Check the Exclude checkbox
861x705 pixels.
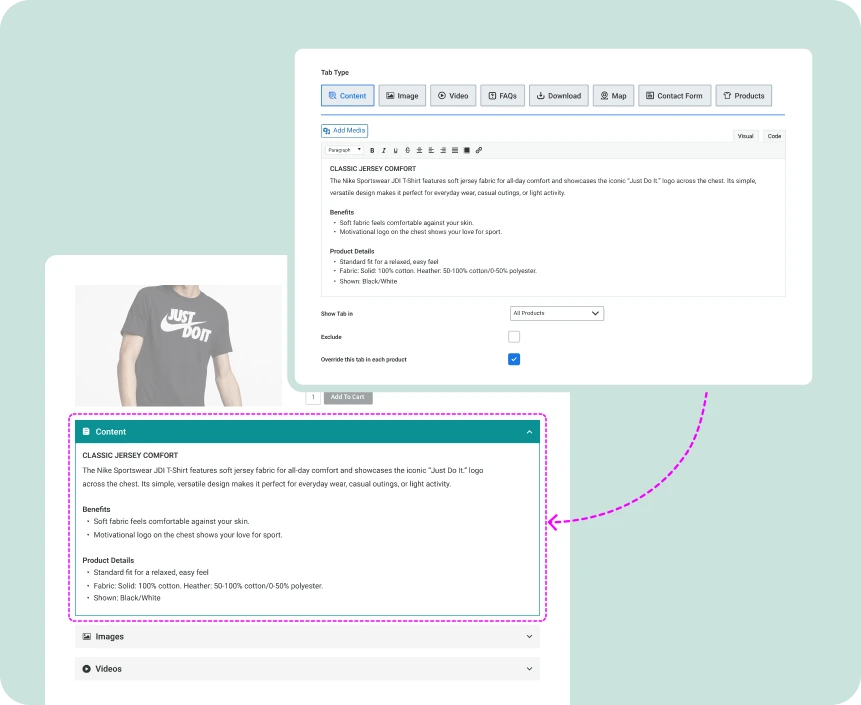click(x=514, y=337)
